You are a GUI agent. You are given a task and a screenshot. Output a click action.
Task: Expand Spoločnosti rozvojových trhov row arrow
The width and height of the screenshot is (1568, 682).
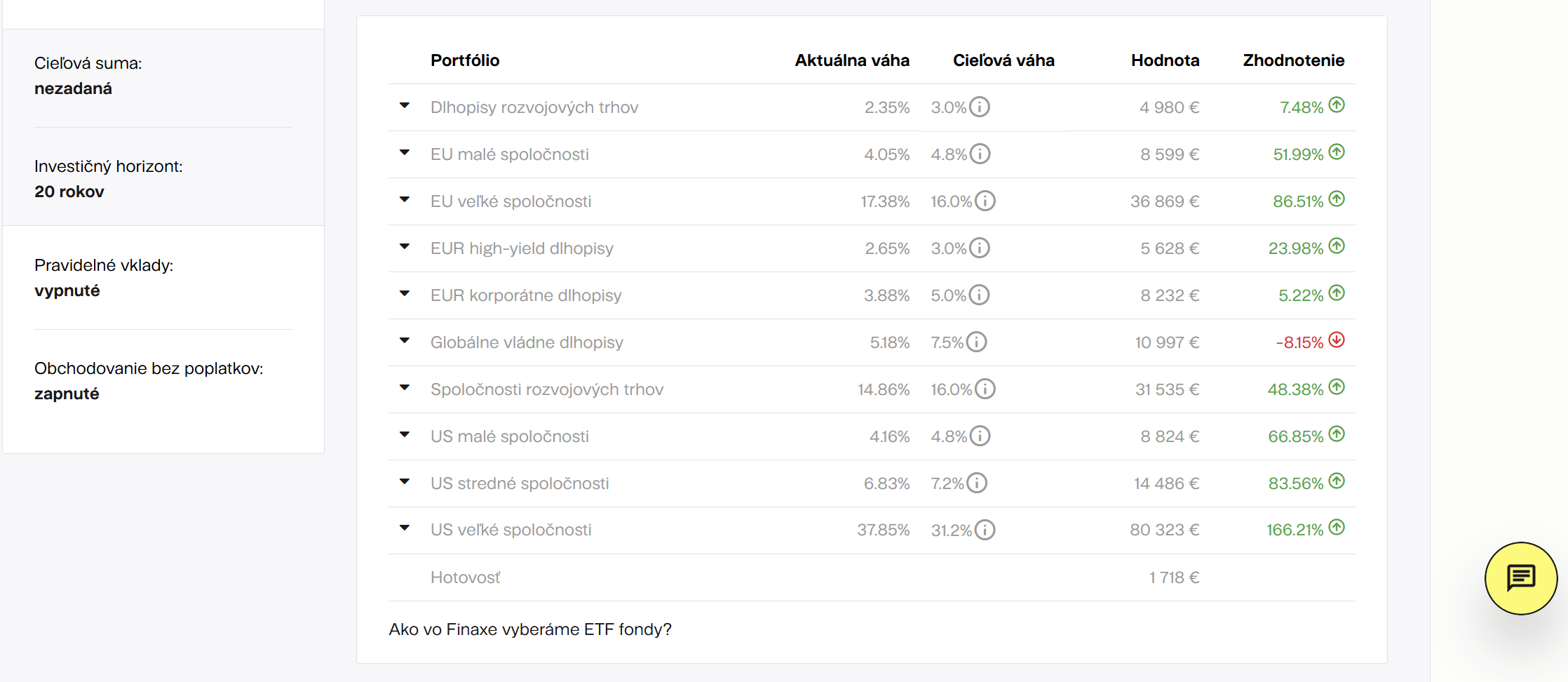[x=405, y=388]
